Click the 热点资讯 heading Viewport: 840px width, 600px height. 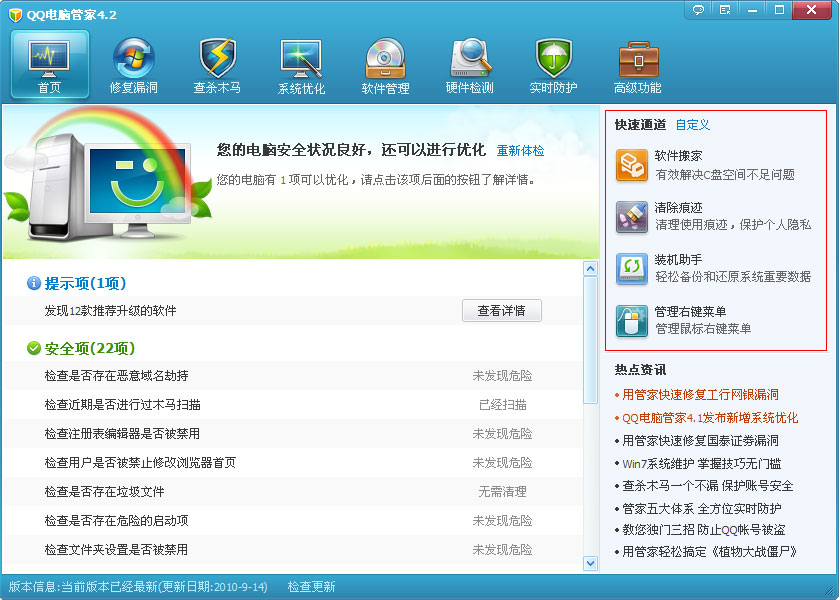(640, 370)
